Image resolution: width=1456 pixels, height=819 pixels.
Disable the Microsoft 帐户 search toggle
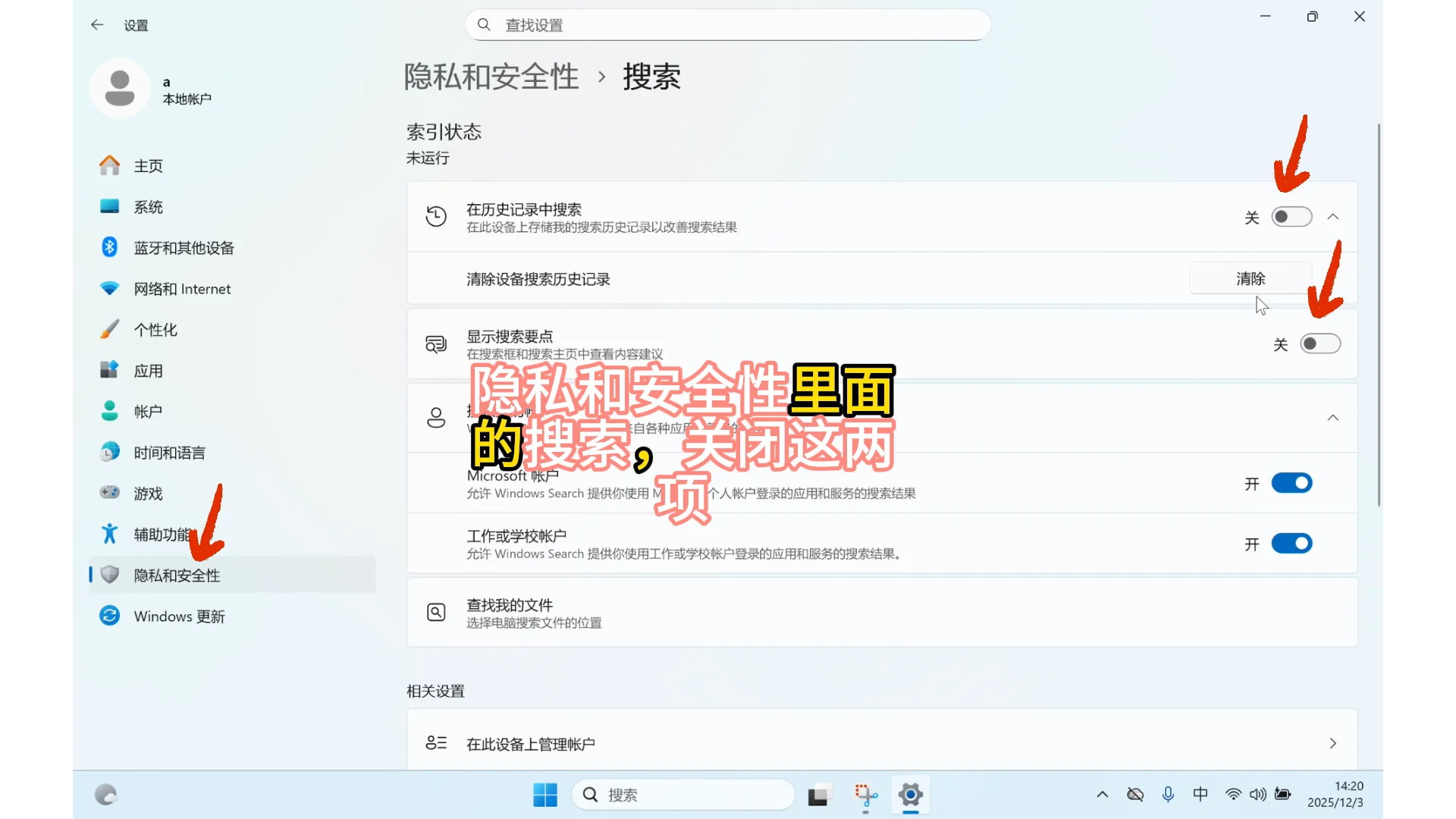[1291, 483]
